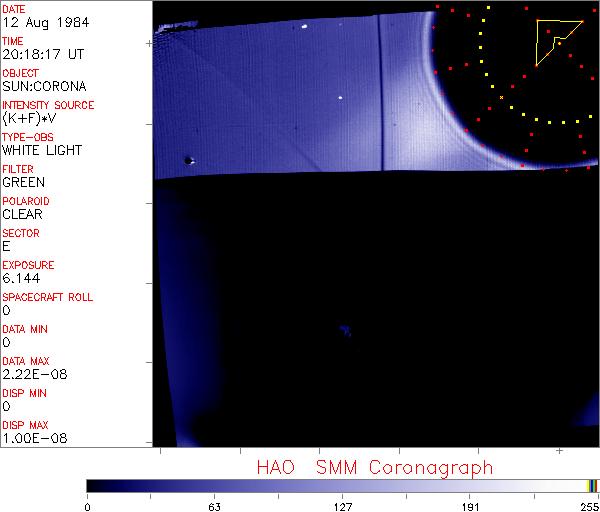This screenshot has width=600, height=512.
Task: Click the dark circular blemish in the corona image
Action: coord(188,159)
